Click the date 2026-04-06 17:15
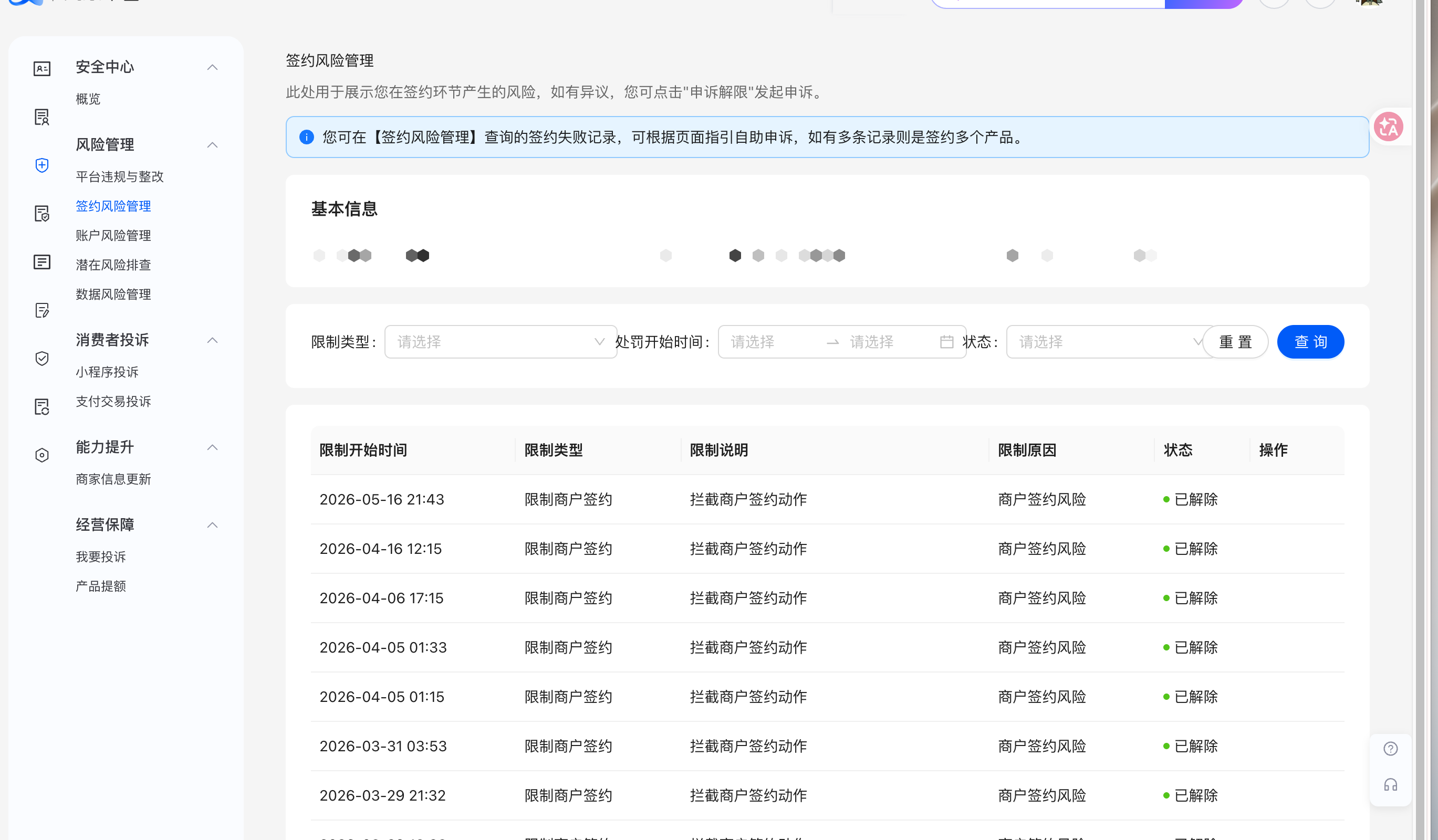The image size is (1438, 840). pos(381,597)
